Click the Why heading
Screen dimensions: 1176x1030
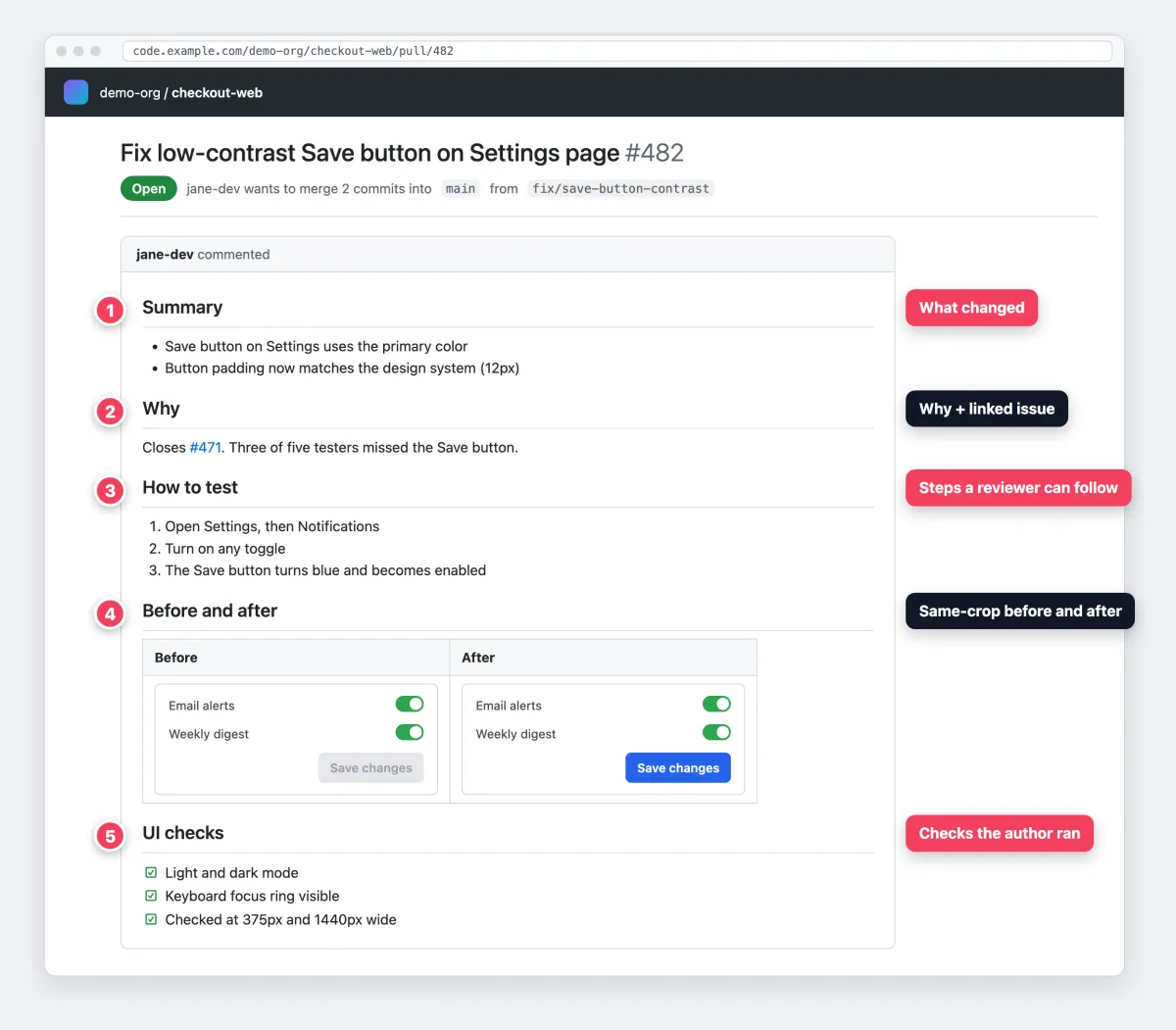[161, 409]
